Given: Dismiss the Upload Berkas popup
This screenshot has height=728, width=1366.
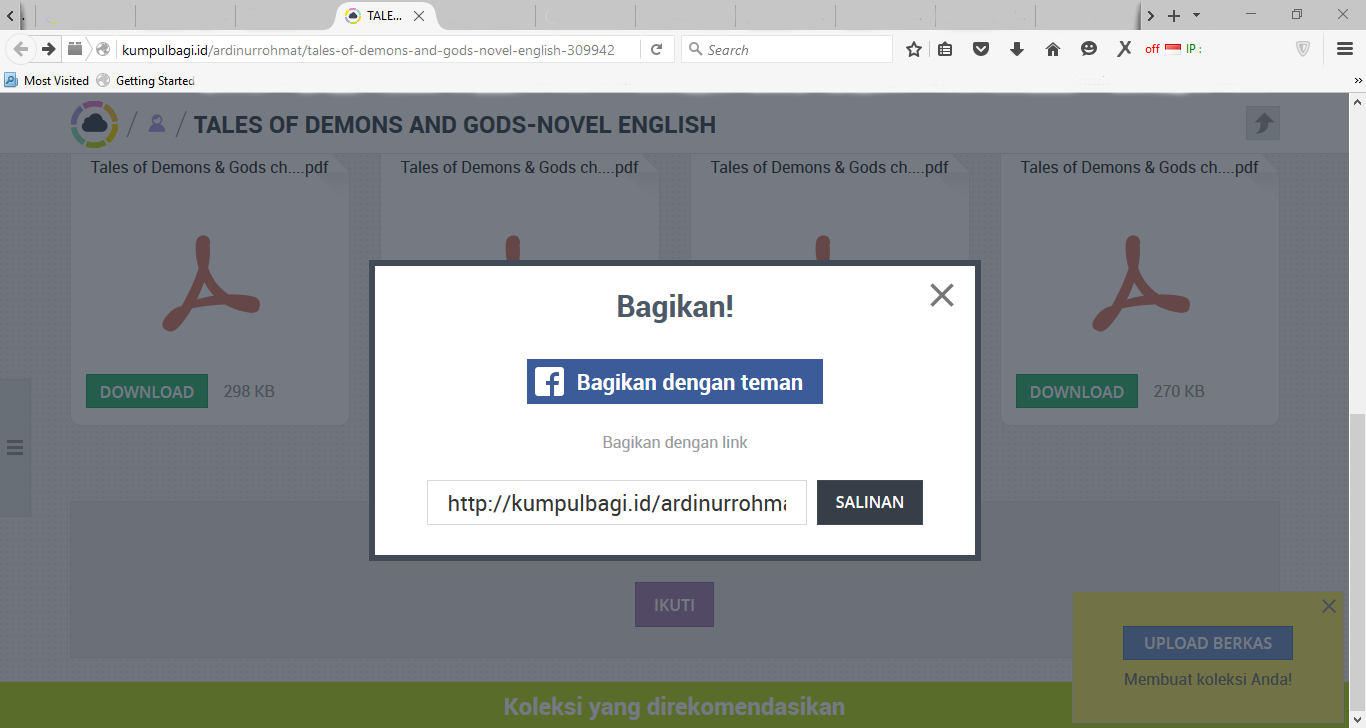Looking at the screenshot, I should tap(1328, 606).
